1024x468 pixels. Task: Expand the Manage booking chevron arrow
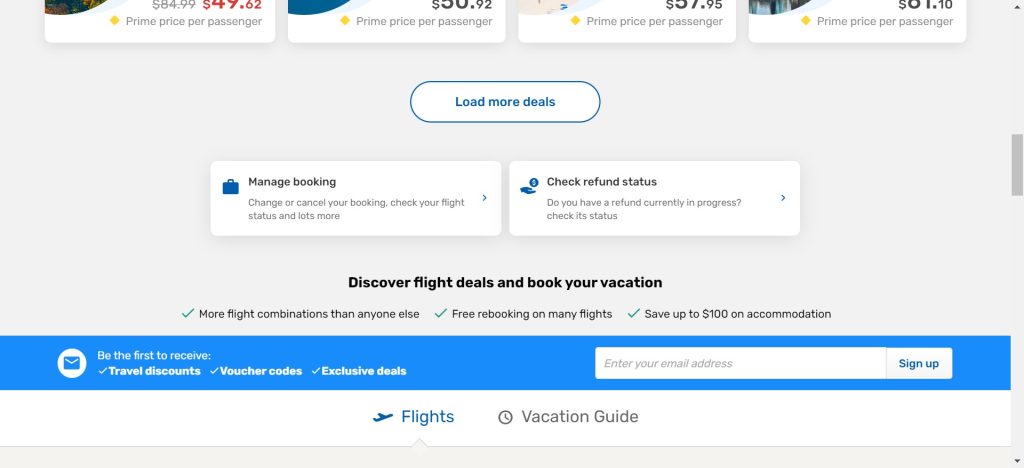484,198
